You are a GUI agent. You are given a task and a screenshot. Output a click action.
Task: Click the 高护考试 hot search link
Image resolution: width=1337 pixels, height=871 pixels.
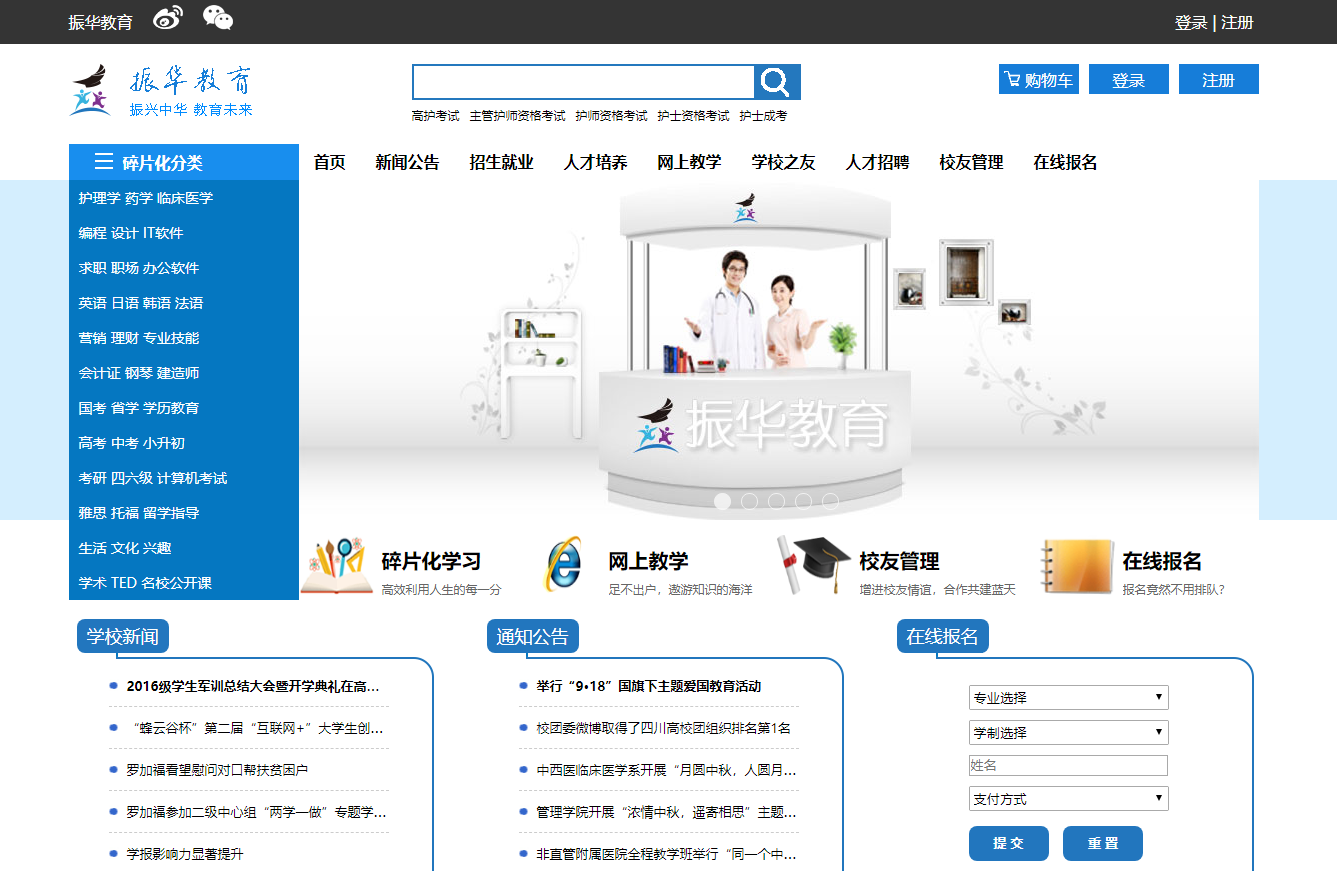tap(435, 116)
